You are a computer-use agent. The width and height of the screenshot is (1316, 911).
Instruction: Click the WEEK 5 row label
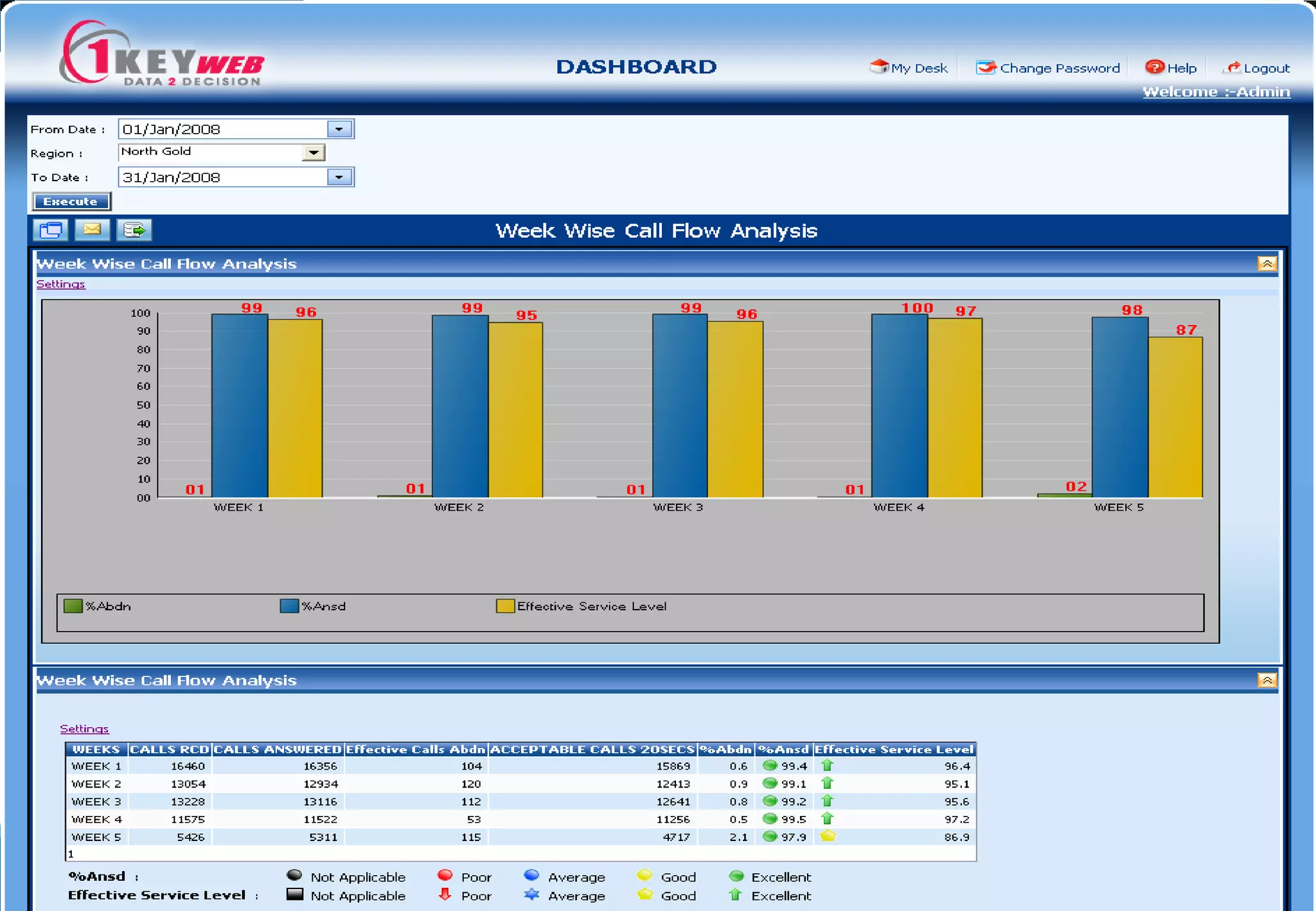pos(96,837)
